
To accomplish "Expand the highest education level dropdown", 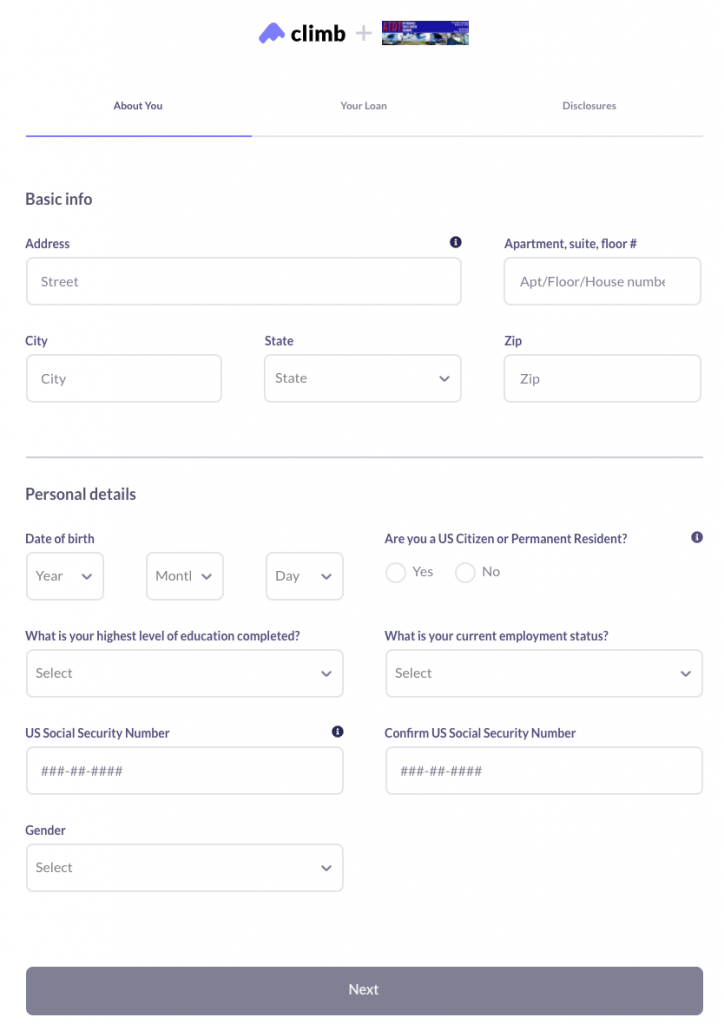I will pyautogui.click(x=184, y=674).
